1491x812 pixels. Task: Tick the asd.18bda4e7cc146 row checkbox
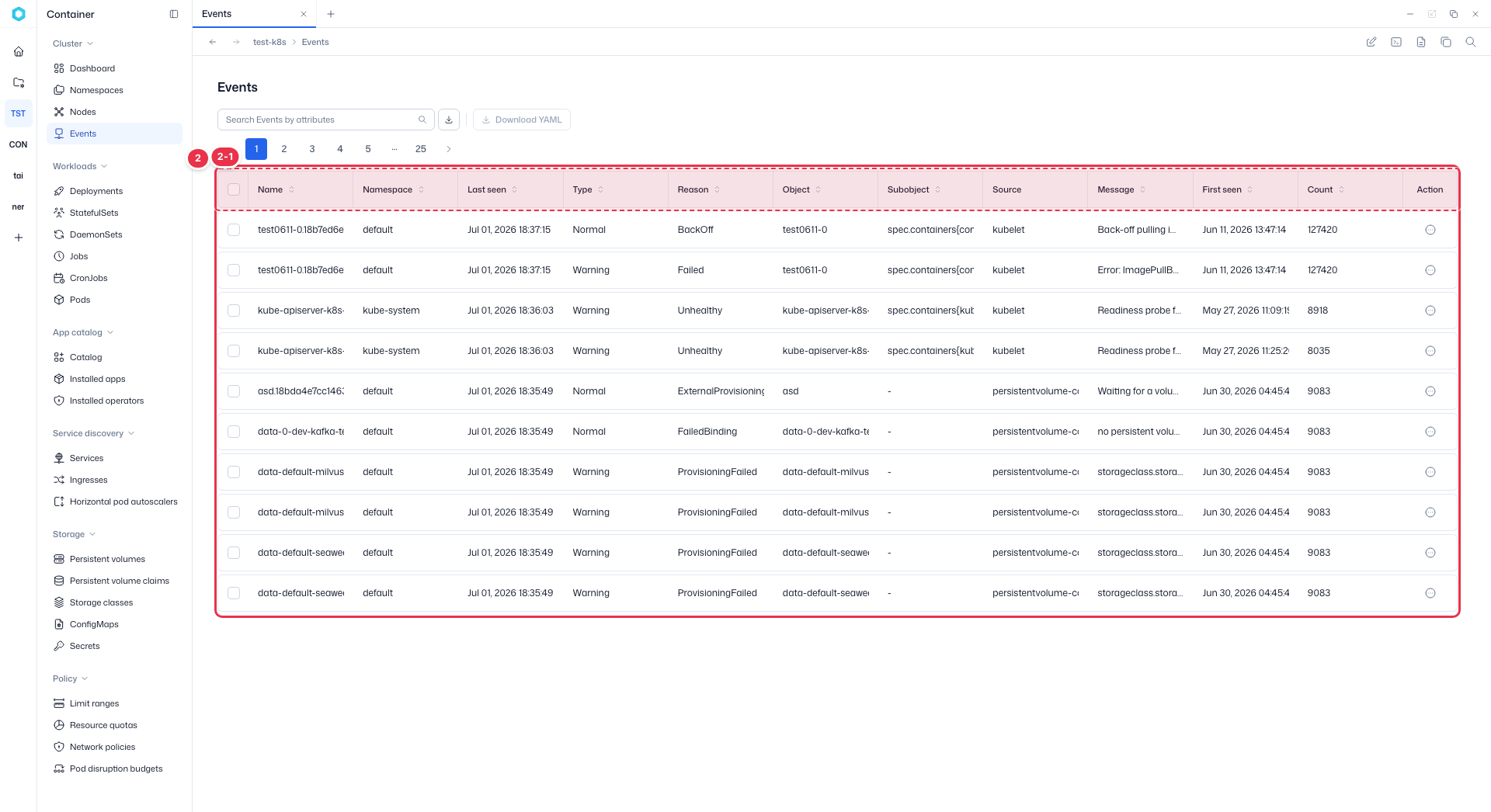point(234,391)
